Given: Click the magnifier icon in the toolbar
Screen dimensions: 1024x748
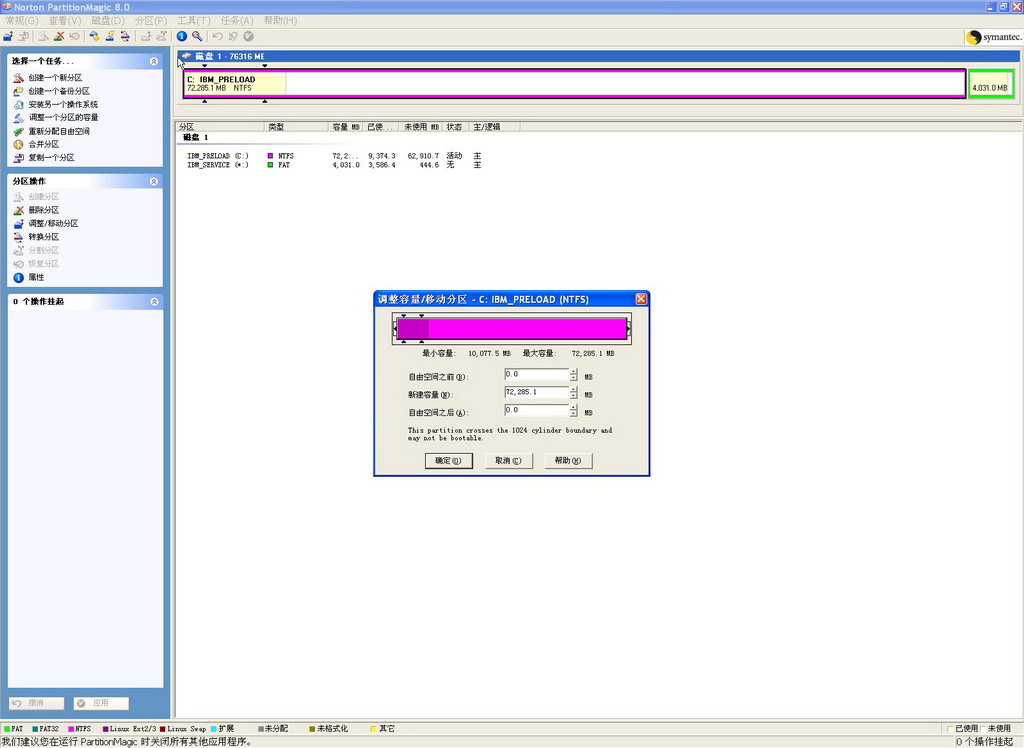Looking at the screenshot, I should click(197, 36).
